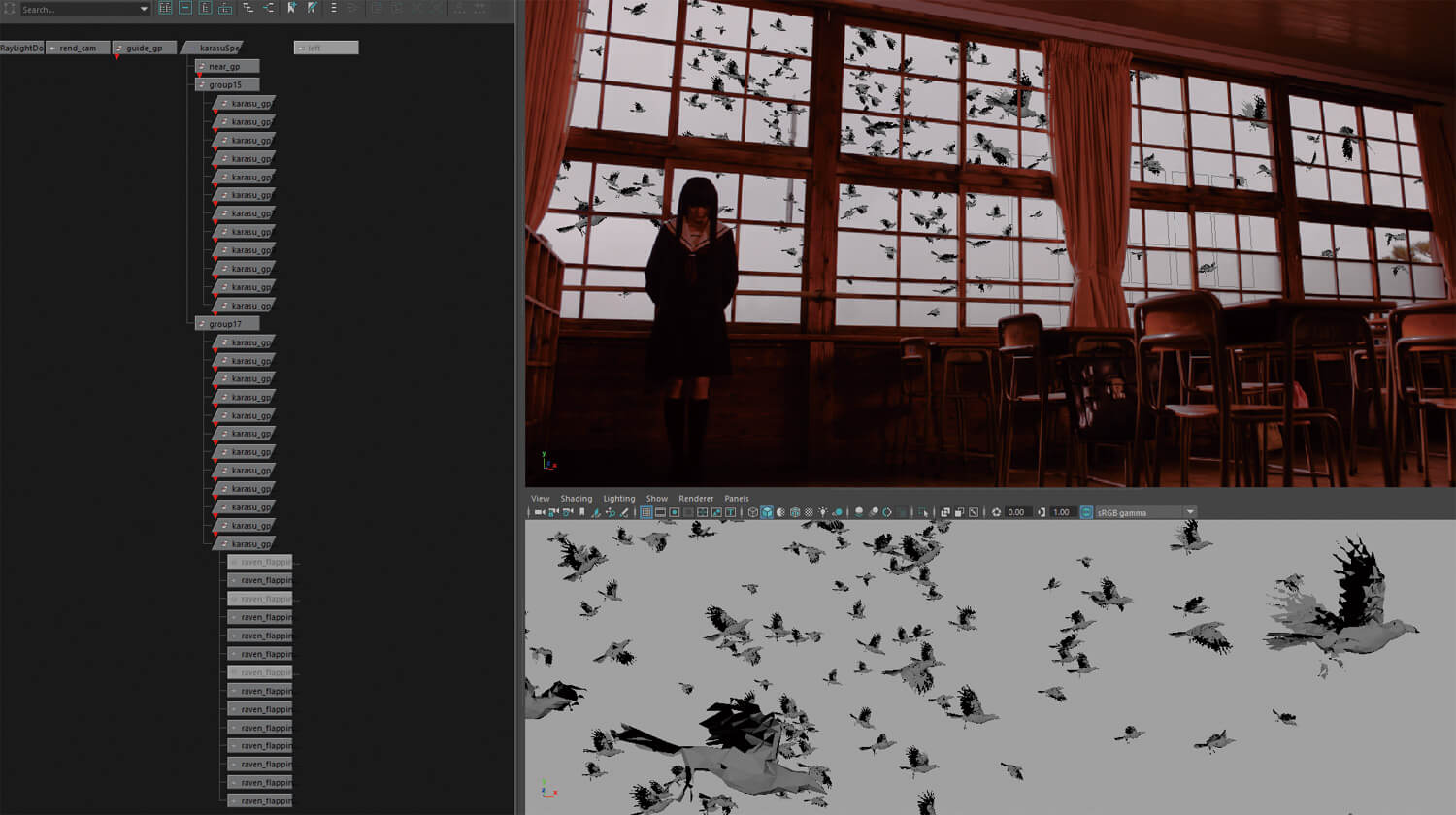Click the select camera icon in viewport toolbar
This screenshot has height=815, width=1456.
(x=540, y=512)
